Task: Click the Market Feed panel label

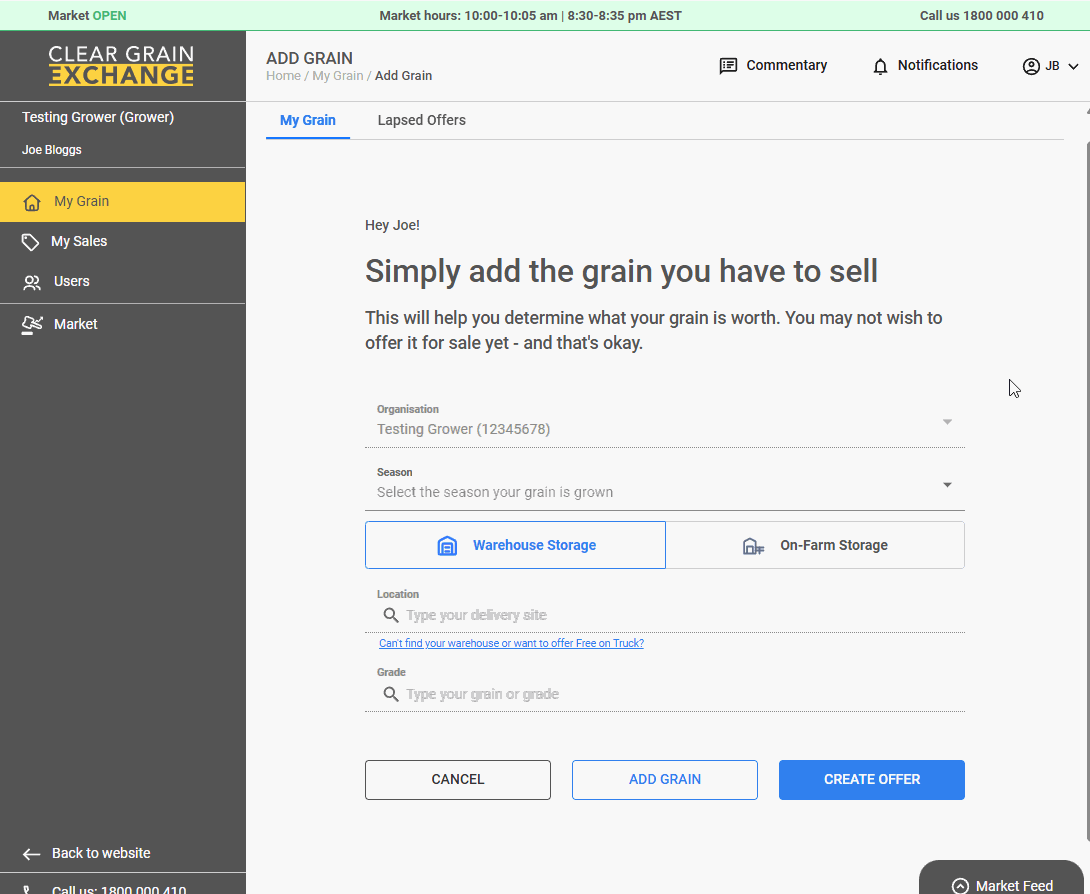Action: tap(1014, 886)
